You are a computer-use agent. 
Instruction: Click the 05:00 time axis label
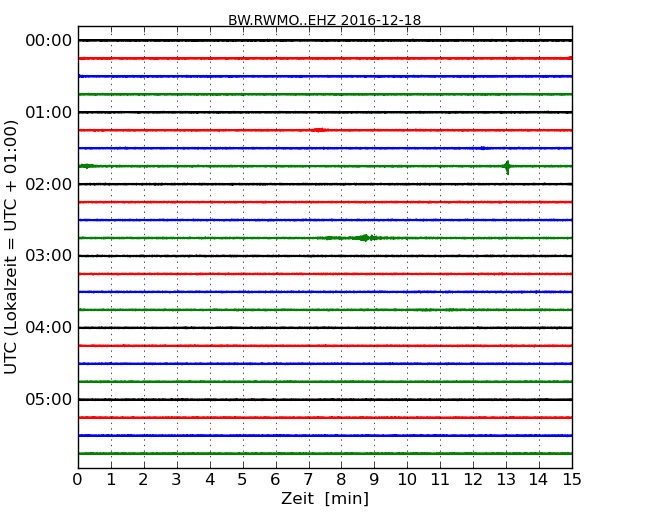(49, 399)
